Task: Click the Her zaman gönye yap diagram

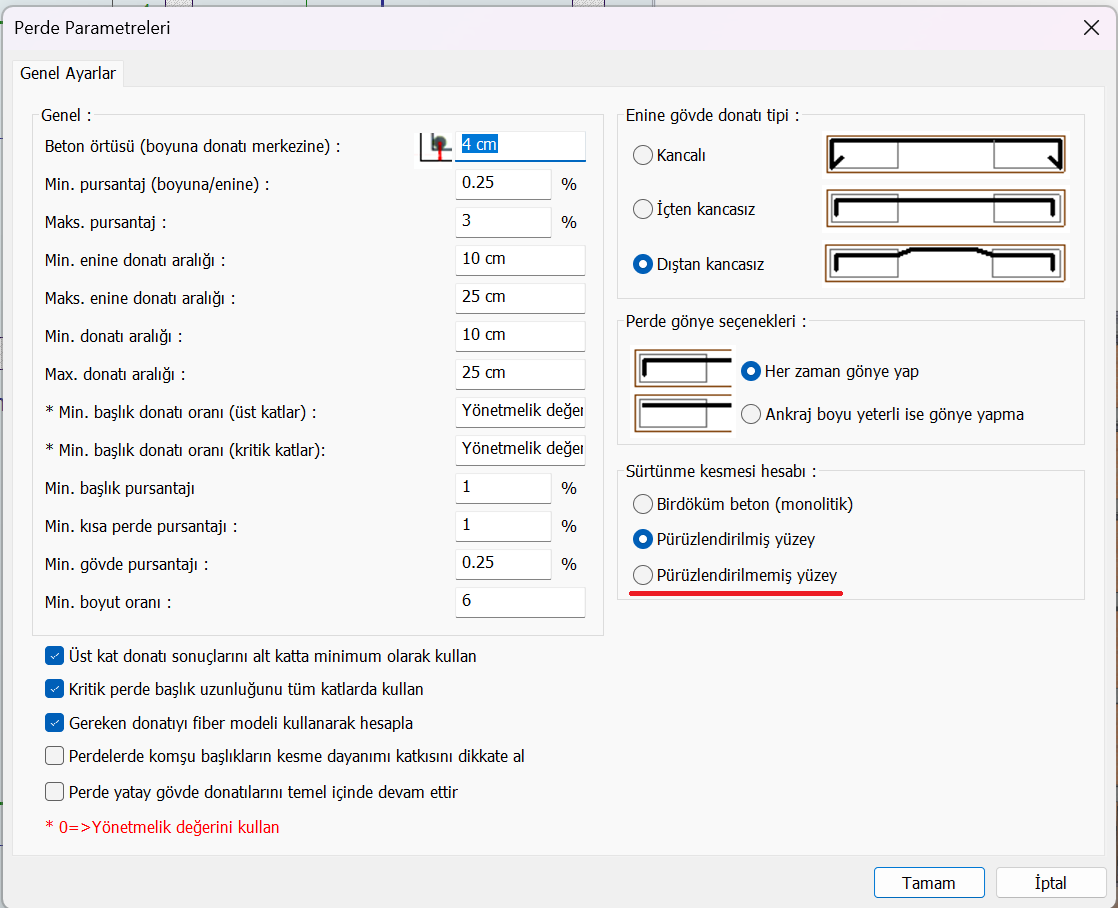Action: (683, 370)
